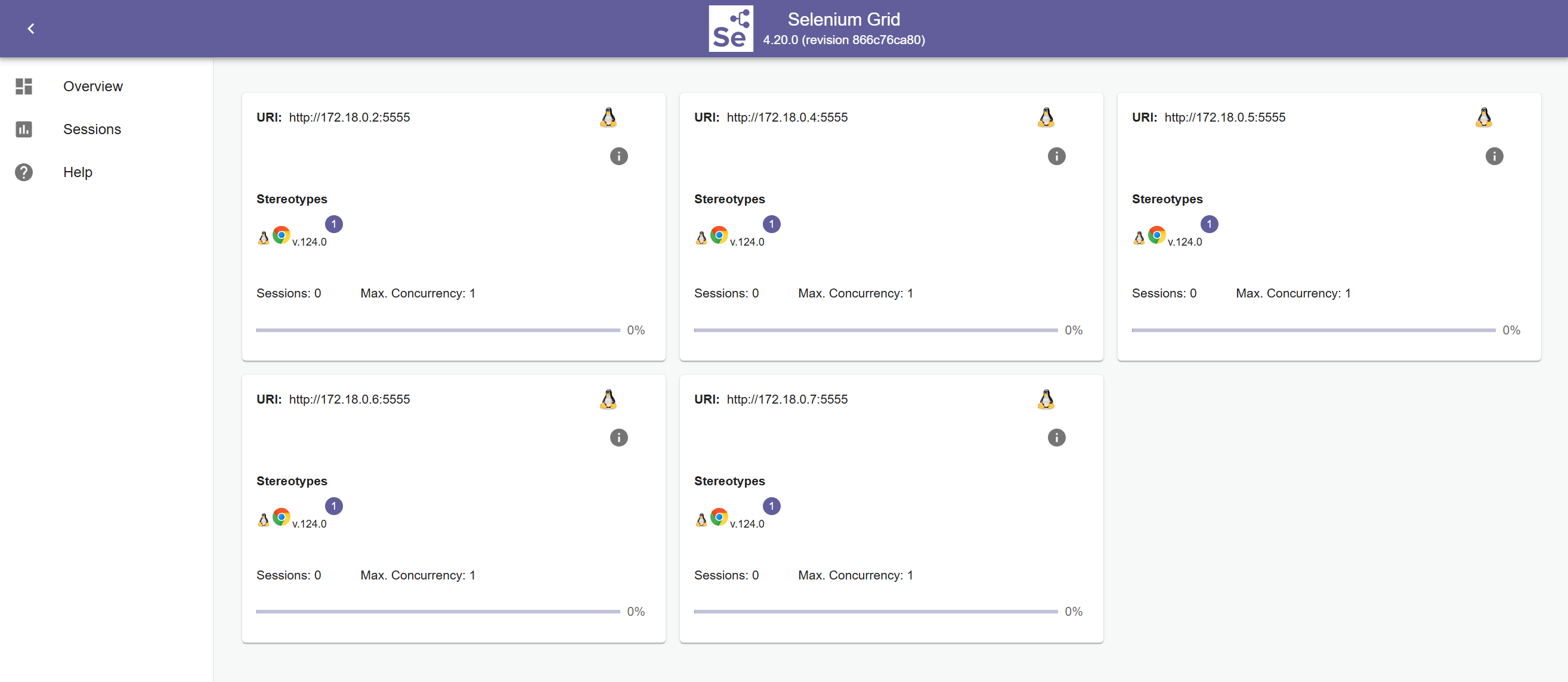Screen dimensions: 1568x682
Task: Show info for node 172.18.0.4
Action: [1056, 156]
